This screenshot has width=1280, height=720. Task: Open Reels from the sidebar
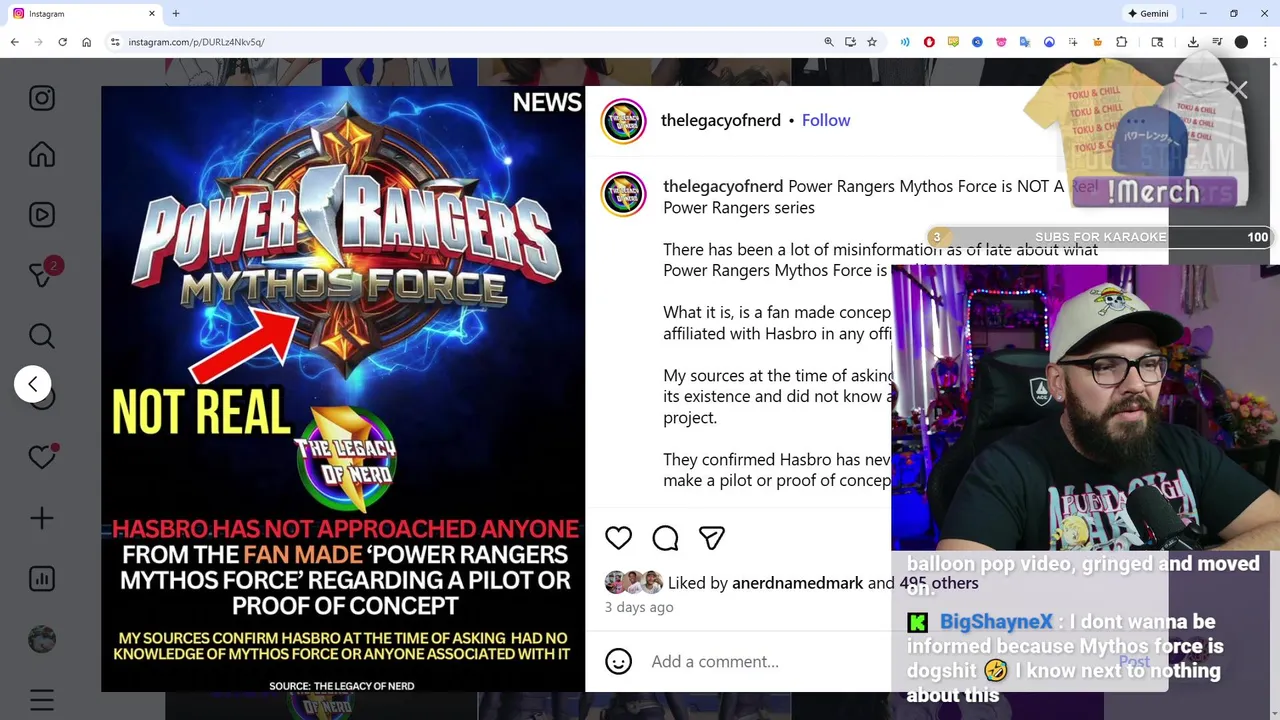click(x=42, y=215)
